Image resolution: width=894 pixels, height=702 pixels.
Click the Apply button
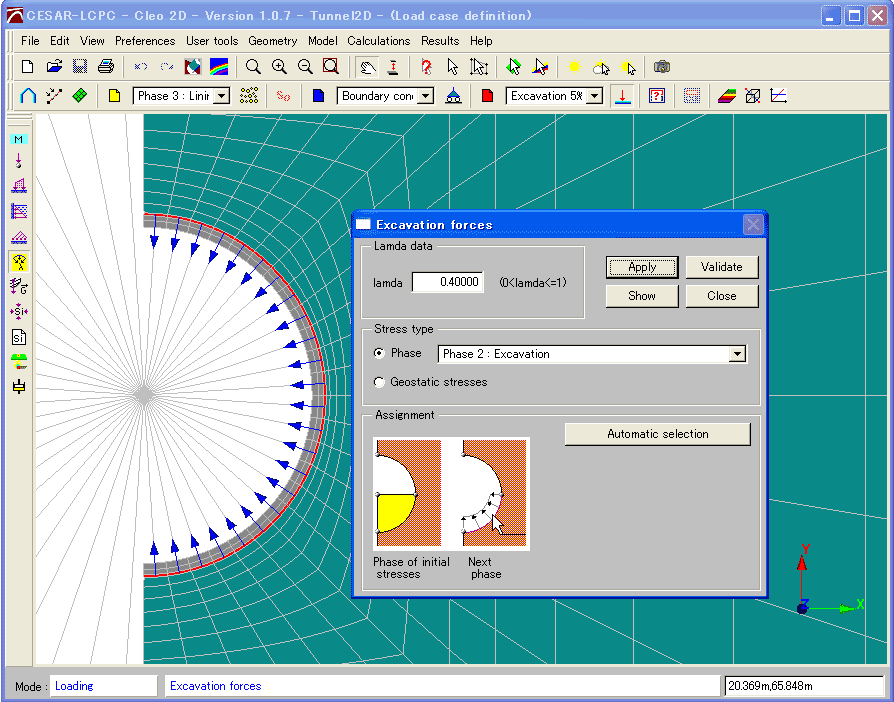[x=642, y=267]
